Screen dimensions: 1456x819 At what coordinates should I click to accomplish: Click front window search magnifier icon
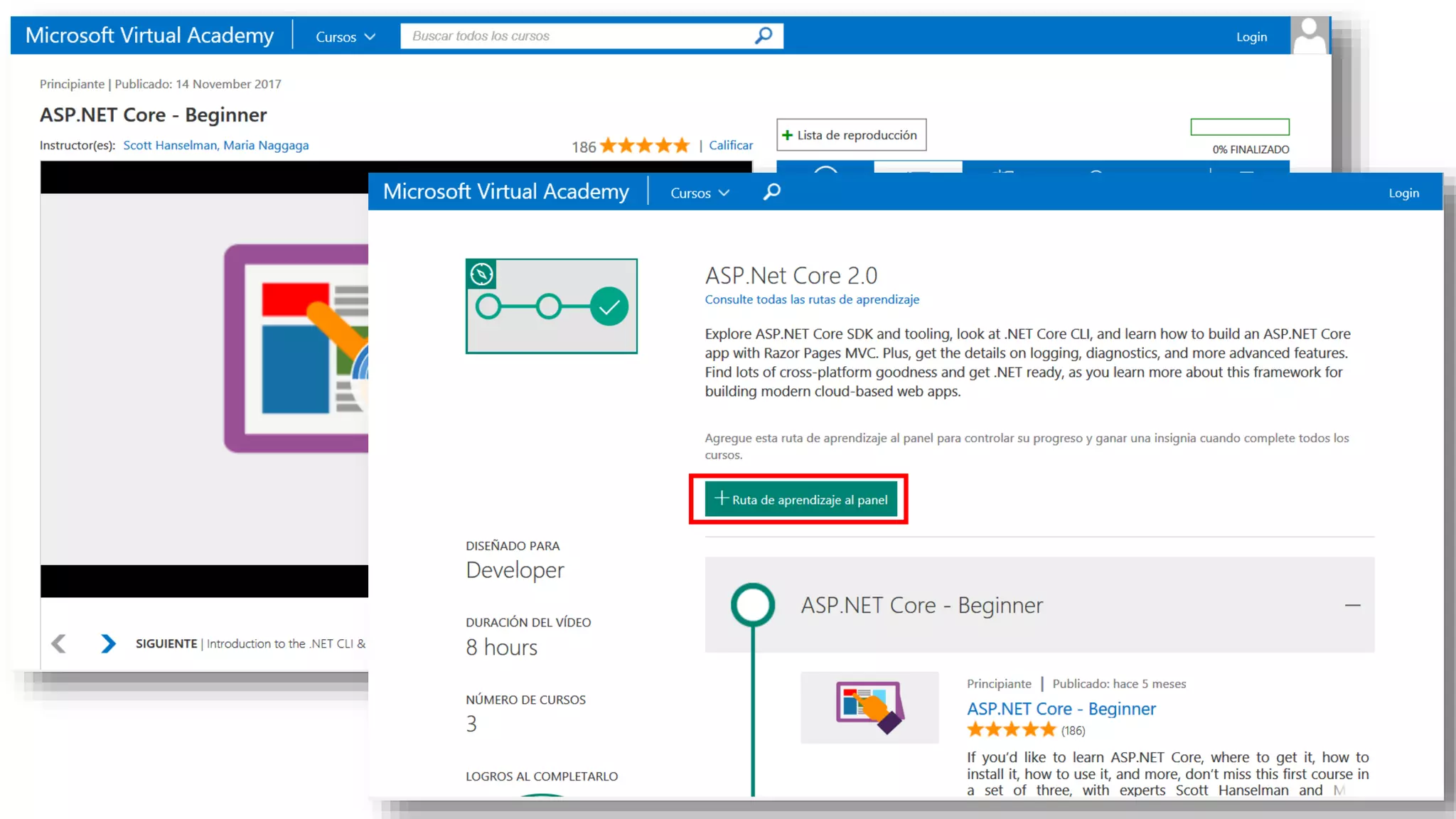click(x=771, y=192)
